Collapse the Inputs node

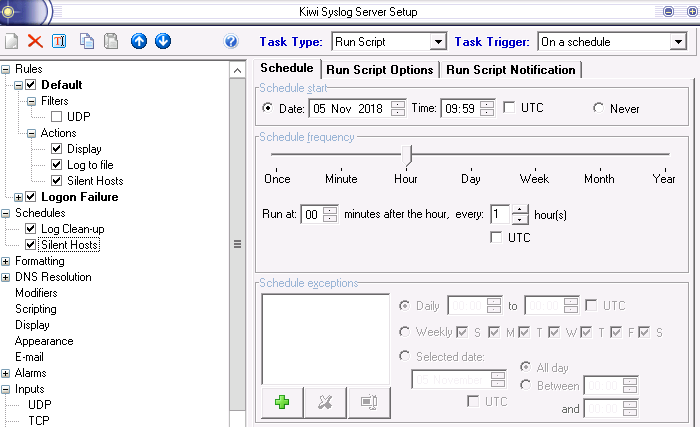pyautogui.click(x=5, y=389)
